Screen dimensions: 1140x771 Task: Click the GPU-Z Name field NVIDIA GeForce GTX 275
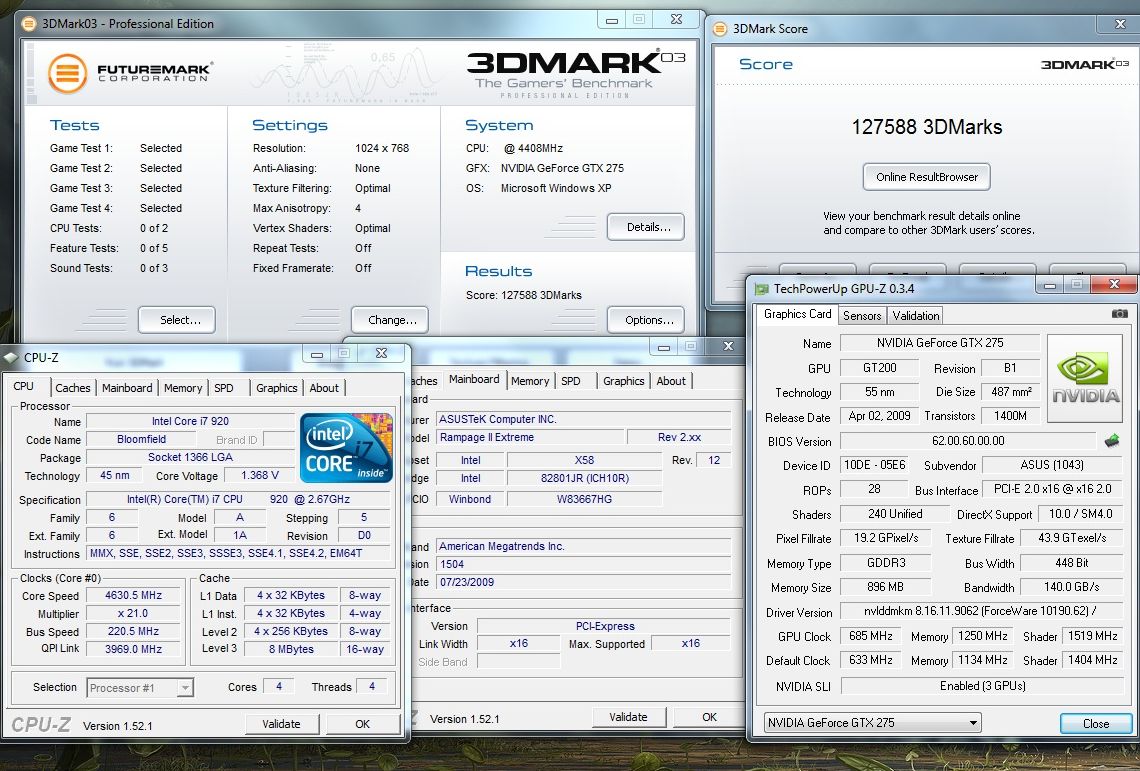939,343
